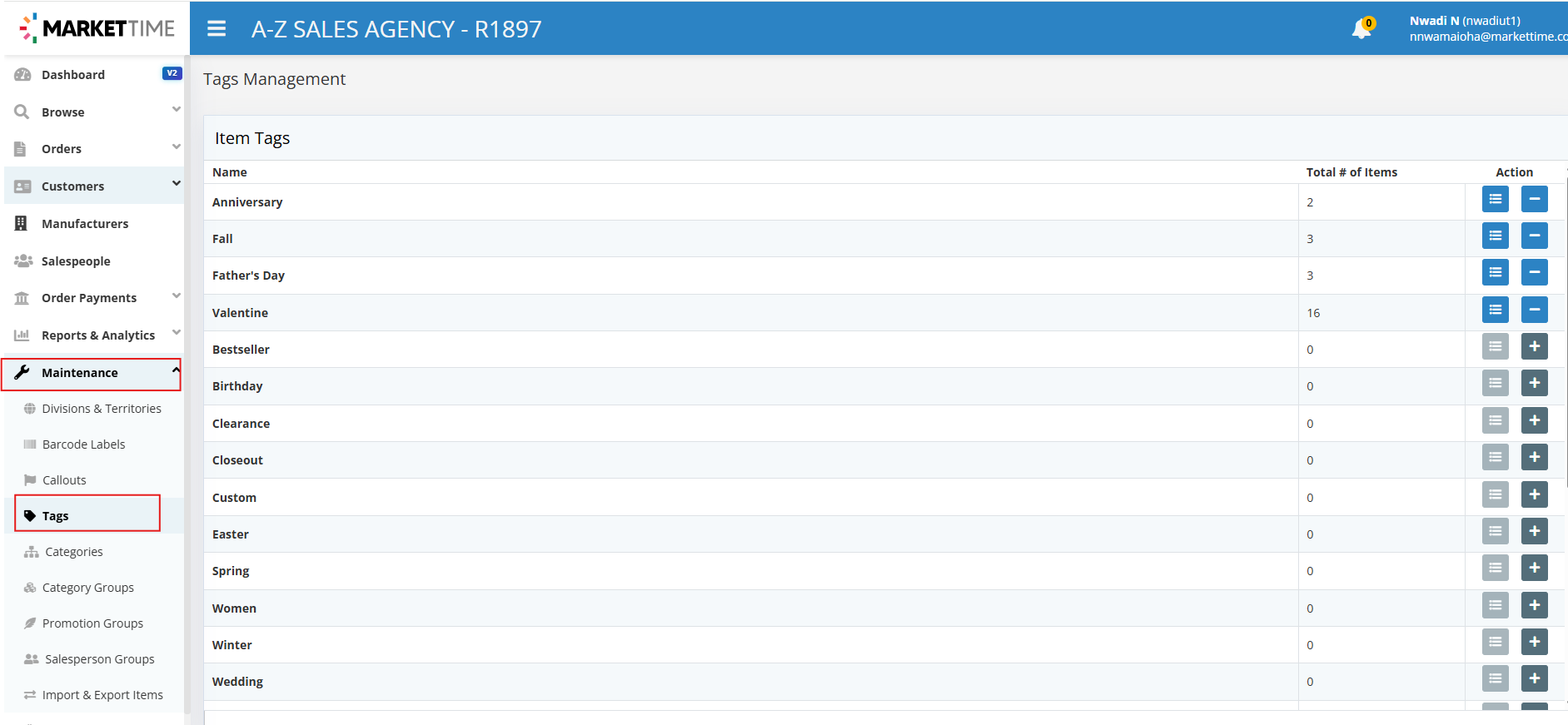Image resolution: width=1568 pixels, height=725 pixels.
Task: Open the notifications bell
Action: 1361,28
